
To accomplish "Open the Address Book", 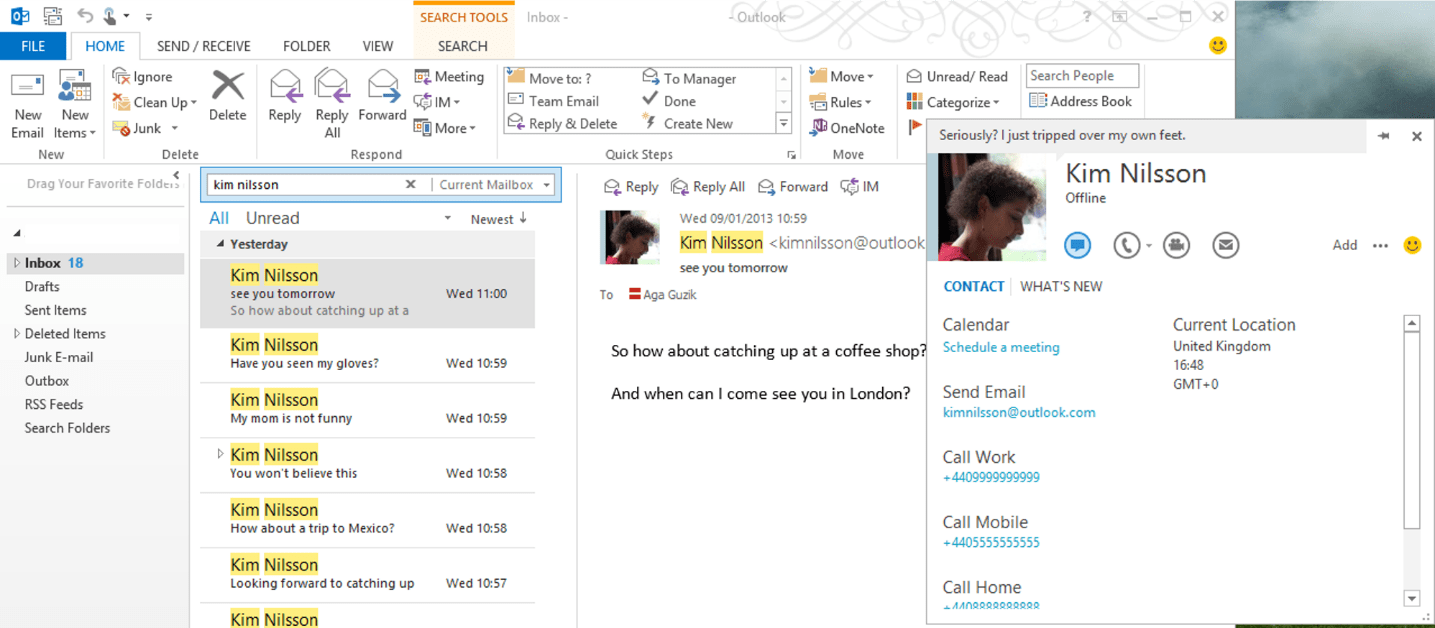I will pos(1082,101).
